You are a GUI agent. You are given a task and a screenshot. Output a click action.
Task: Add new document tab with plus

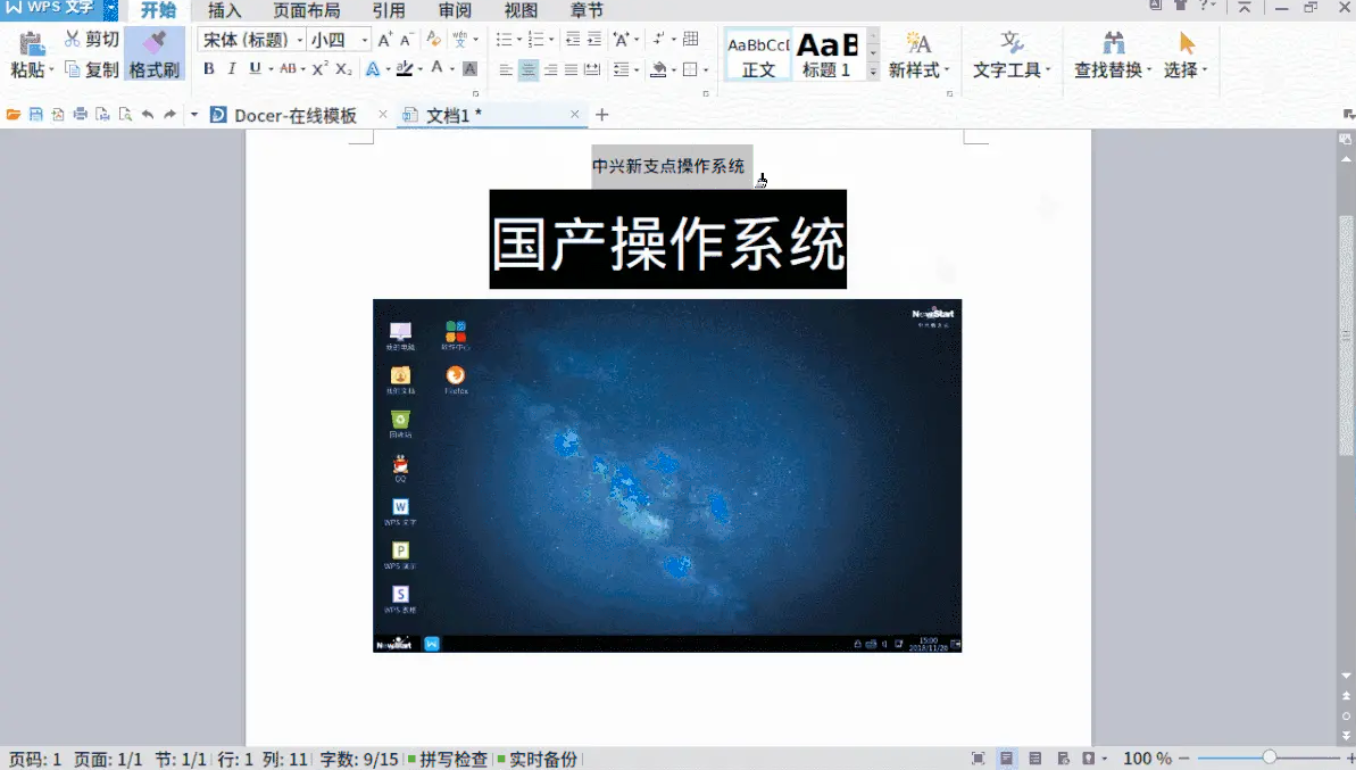(602, 115)
